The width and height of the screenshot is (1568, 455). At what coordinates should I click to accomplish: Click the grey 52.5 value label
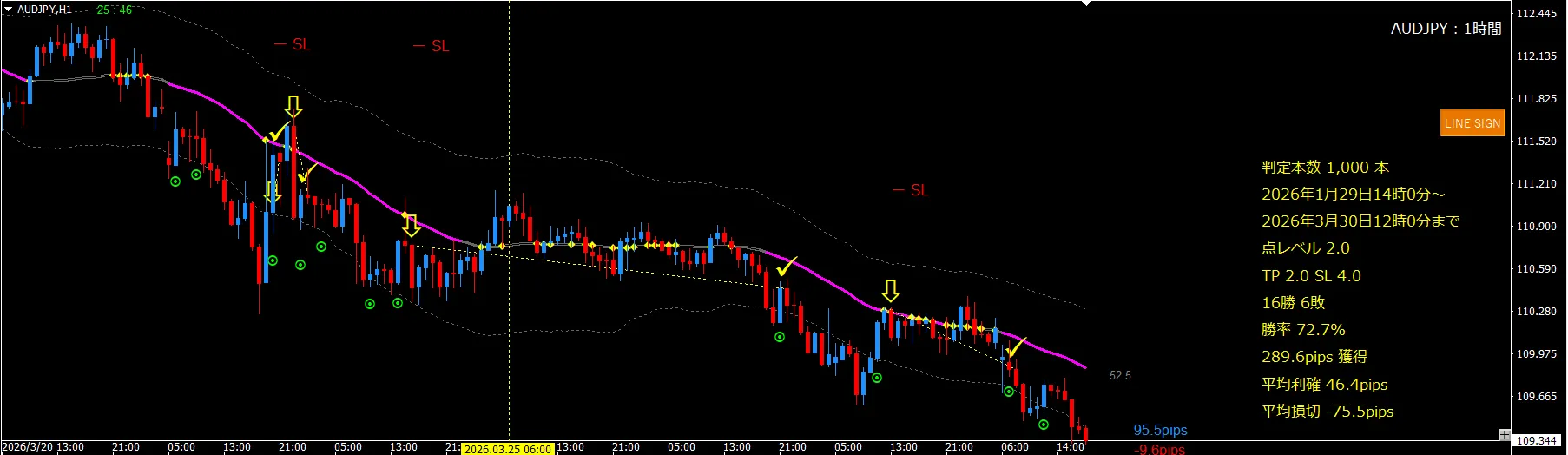(1120, 376)
